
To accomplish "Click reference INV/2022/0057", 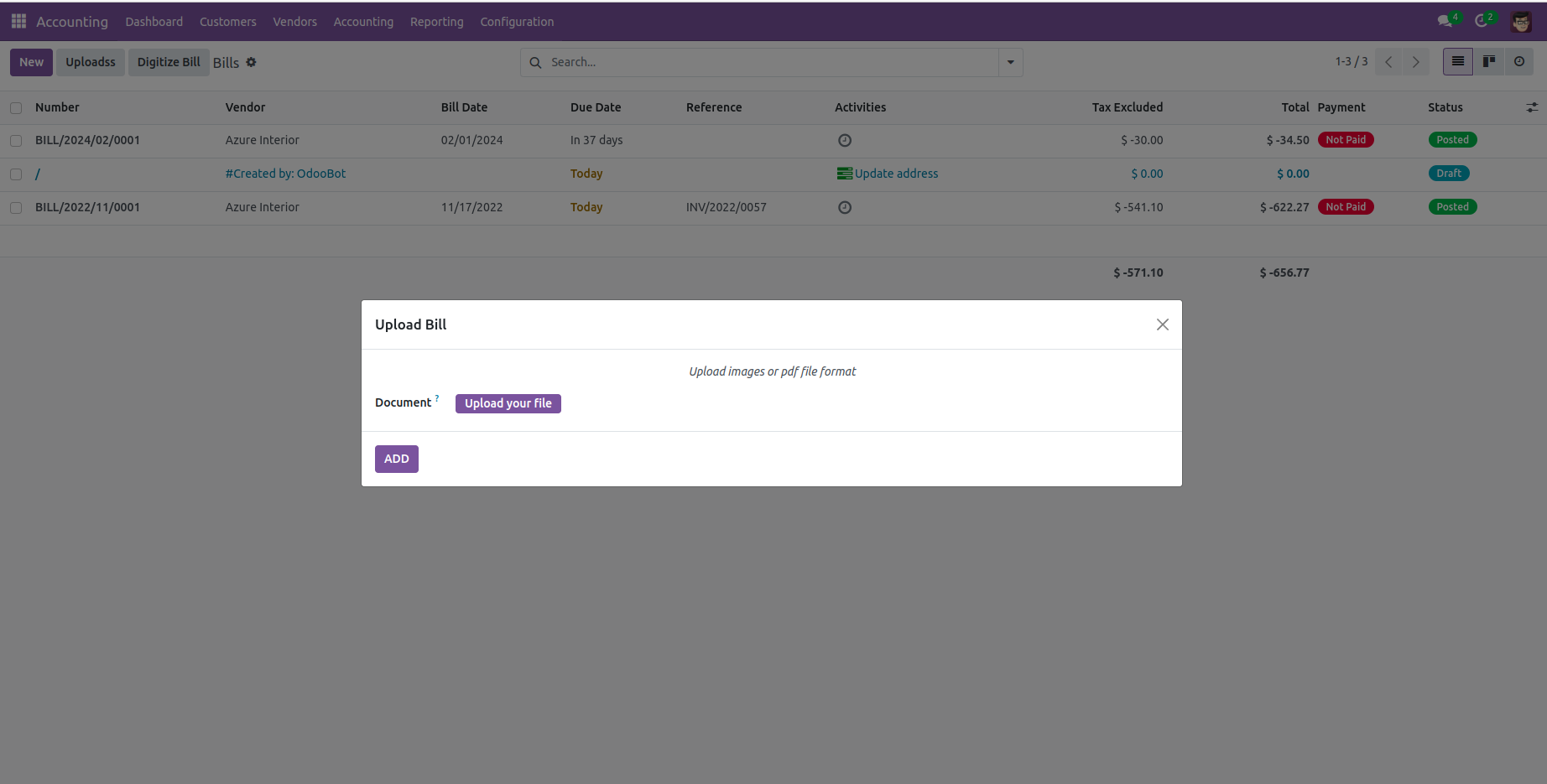I will [727, 207].
